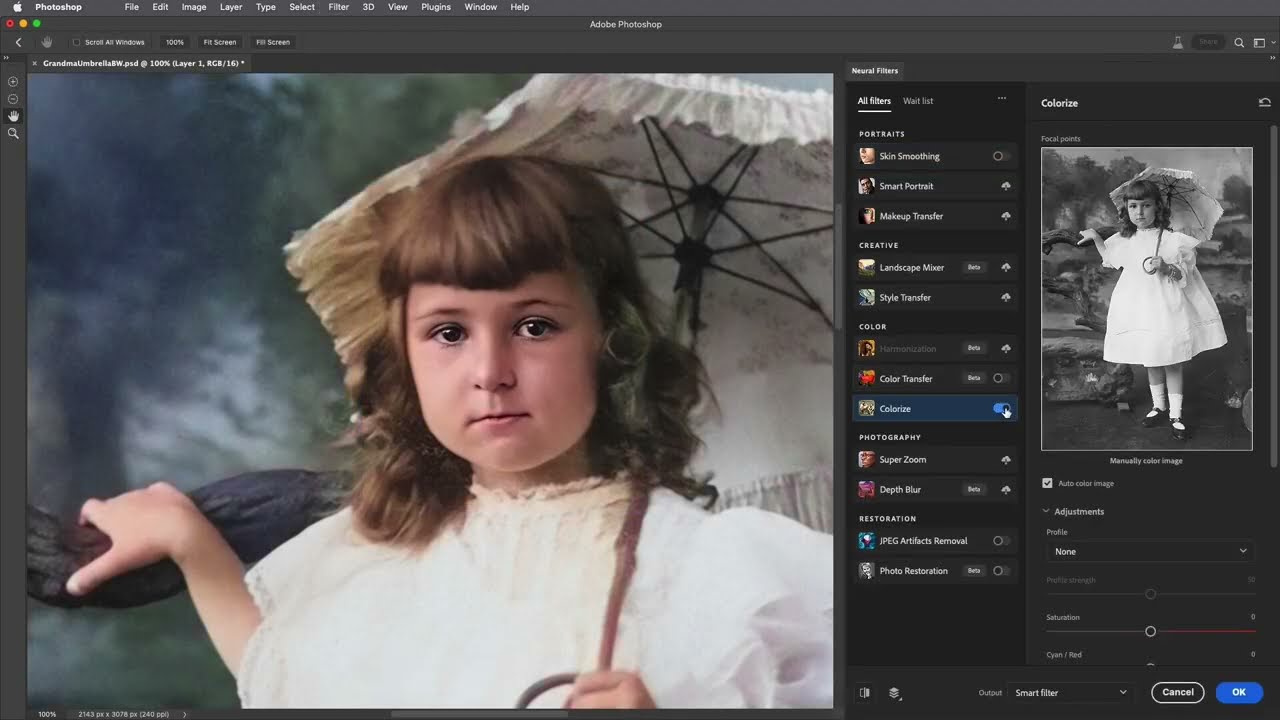Click the reset Colorize parameters icon
This screenshot has height=720, width=1280.
point(1264,103)
